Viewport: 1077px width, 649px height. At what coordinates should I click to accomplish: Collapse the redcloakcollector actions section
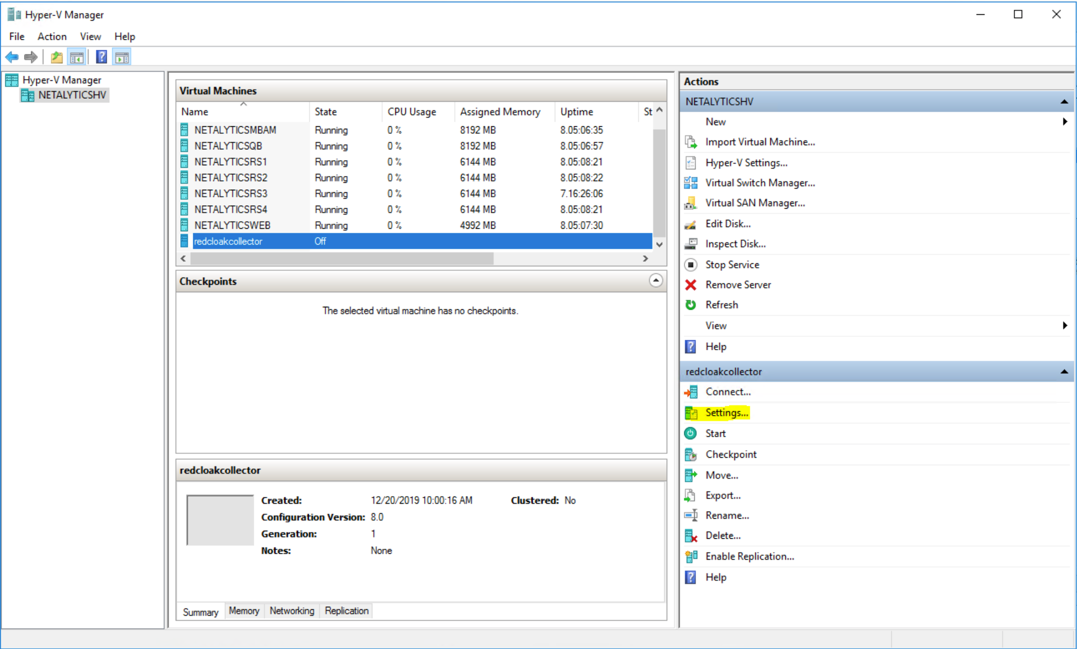[1064, 372]
